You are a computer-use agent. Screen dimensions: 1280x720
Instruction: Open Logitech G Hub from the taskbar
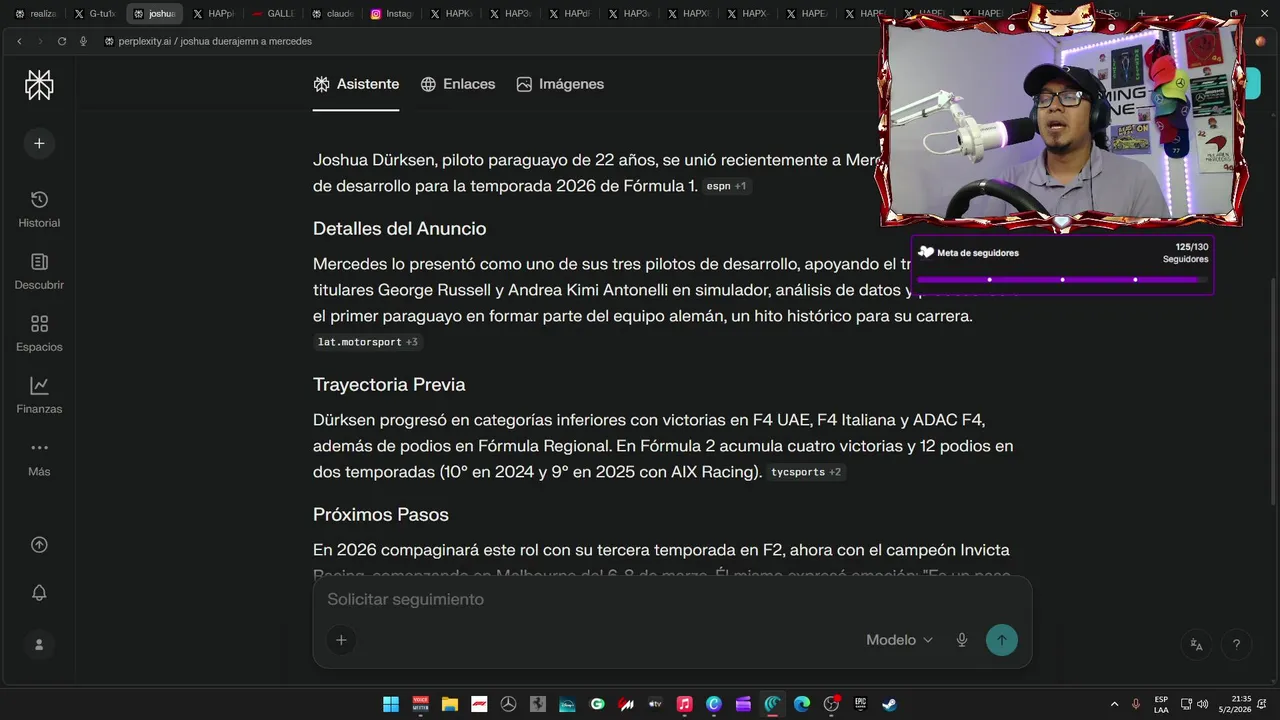tap(597, 704)
